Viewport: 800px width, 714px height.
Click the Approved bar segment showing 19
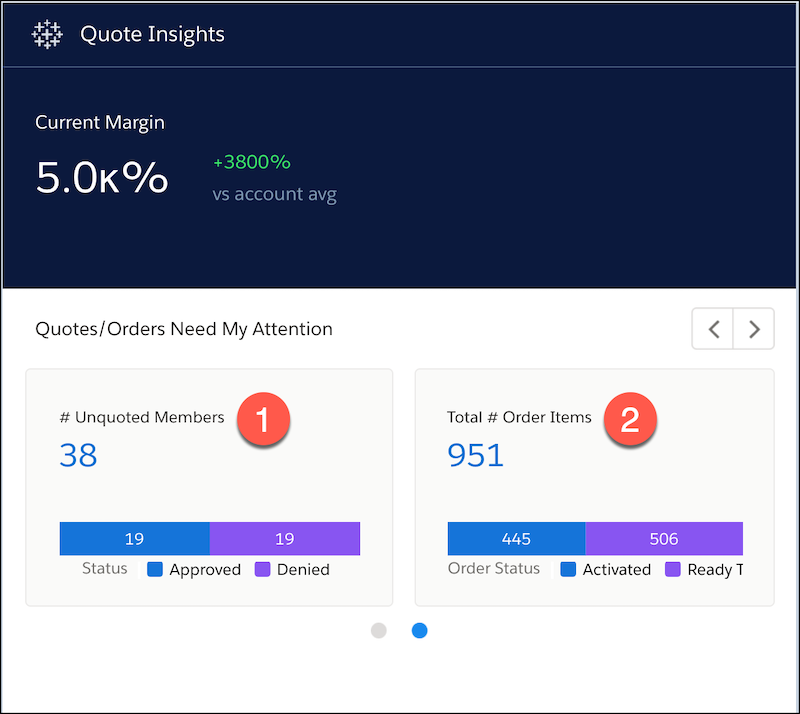[135, 538]
